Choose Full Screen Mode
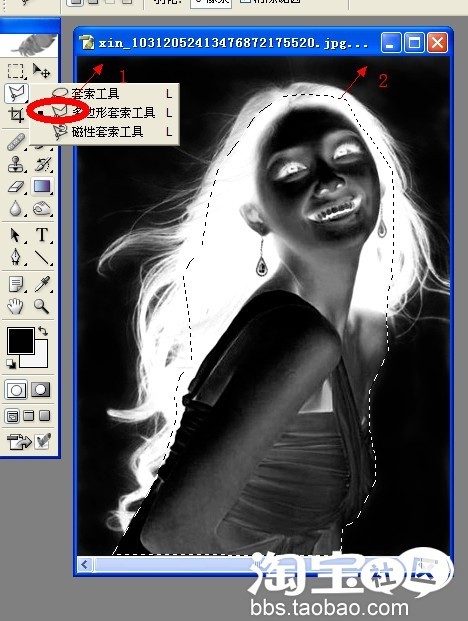This screenshot has height=621, width=468. [x=45, y=416]
